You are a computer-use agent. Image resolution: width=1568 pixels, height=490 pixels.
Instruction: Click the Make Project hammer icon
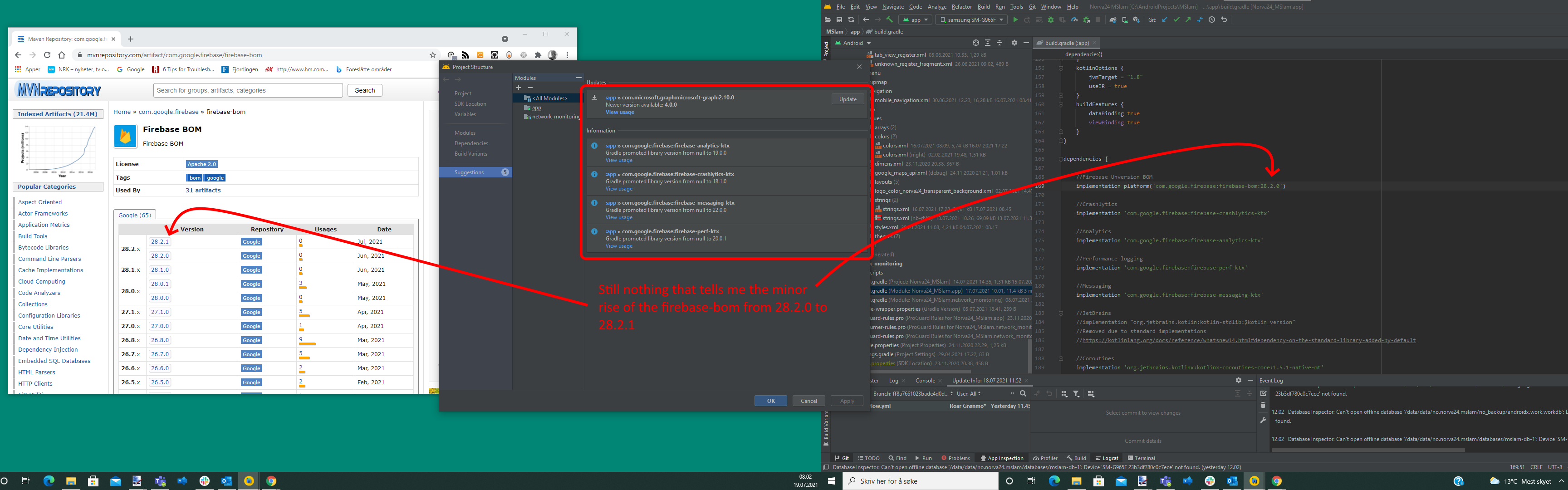pyautogui.click(x=889, y=20)
